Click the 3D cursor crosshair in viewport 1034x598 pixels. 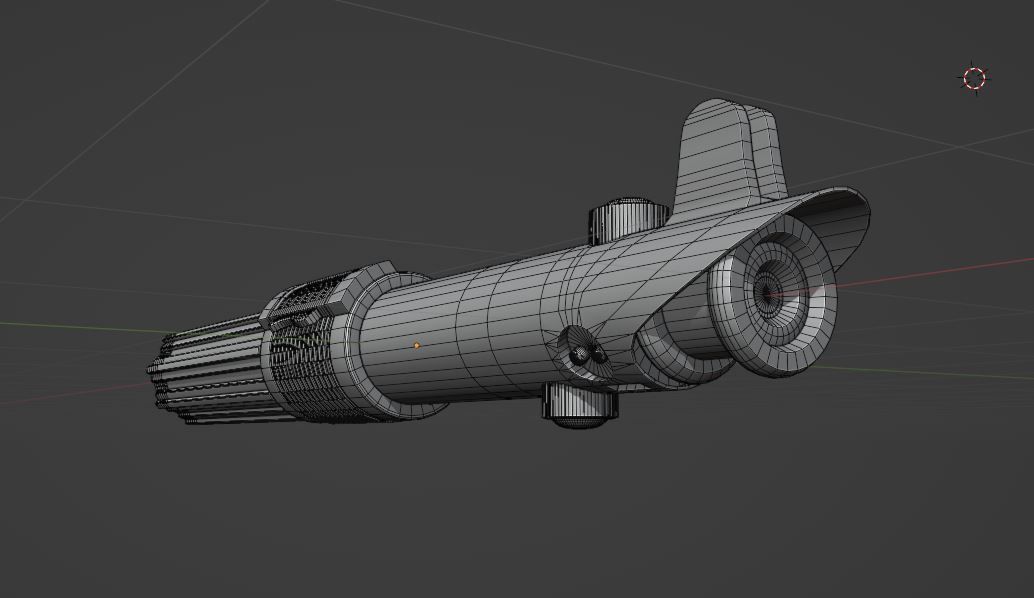coord(974,78)
